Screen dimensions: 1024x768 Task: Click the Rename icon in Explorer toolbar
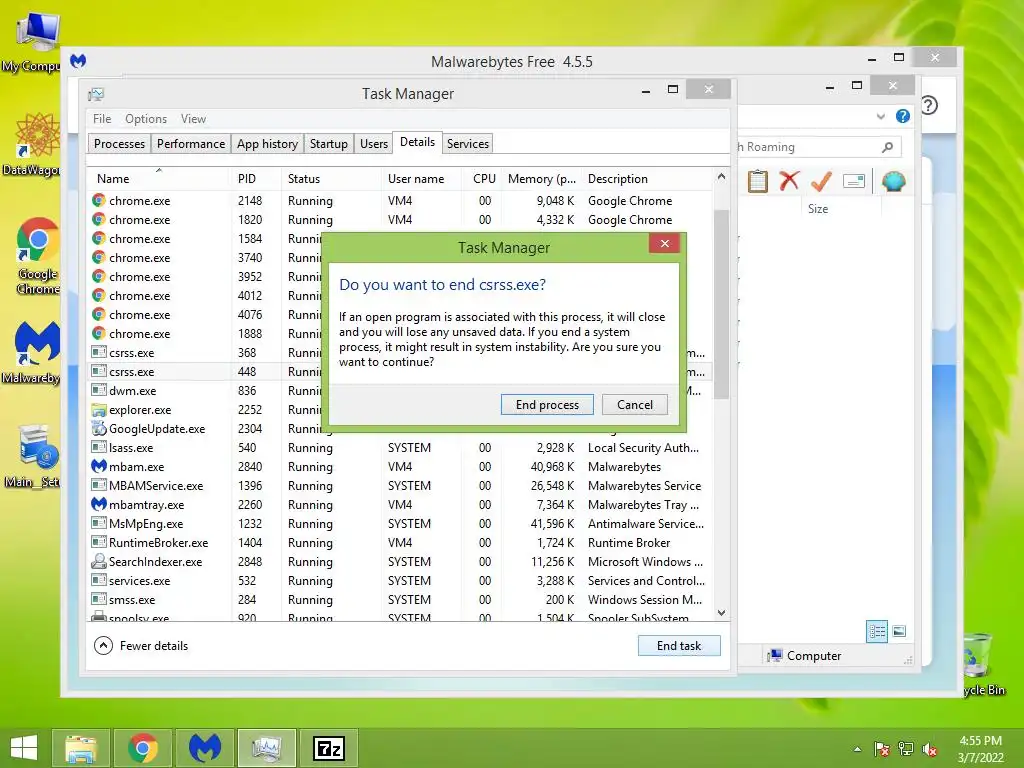[854, 181]
